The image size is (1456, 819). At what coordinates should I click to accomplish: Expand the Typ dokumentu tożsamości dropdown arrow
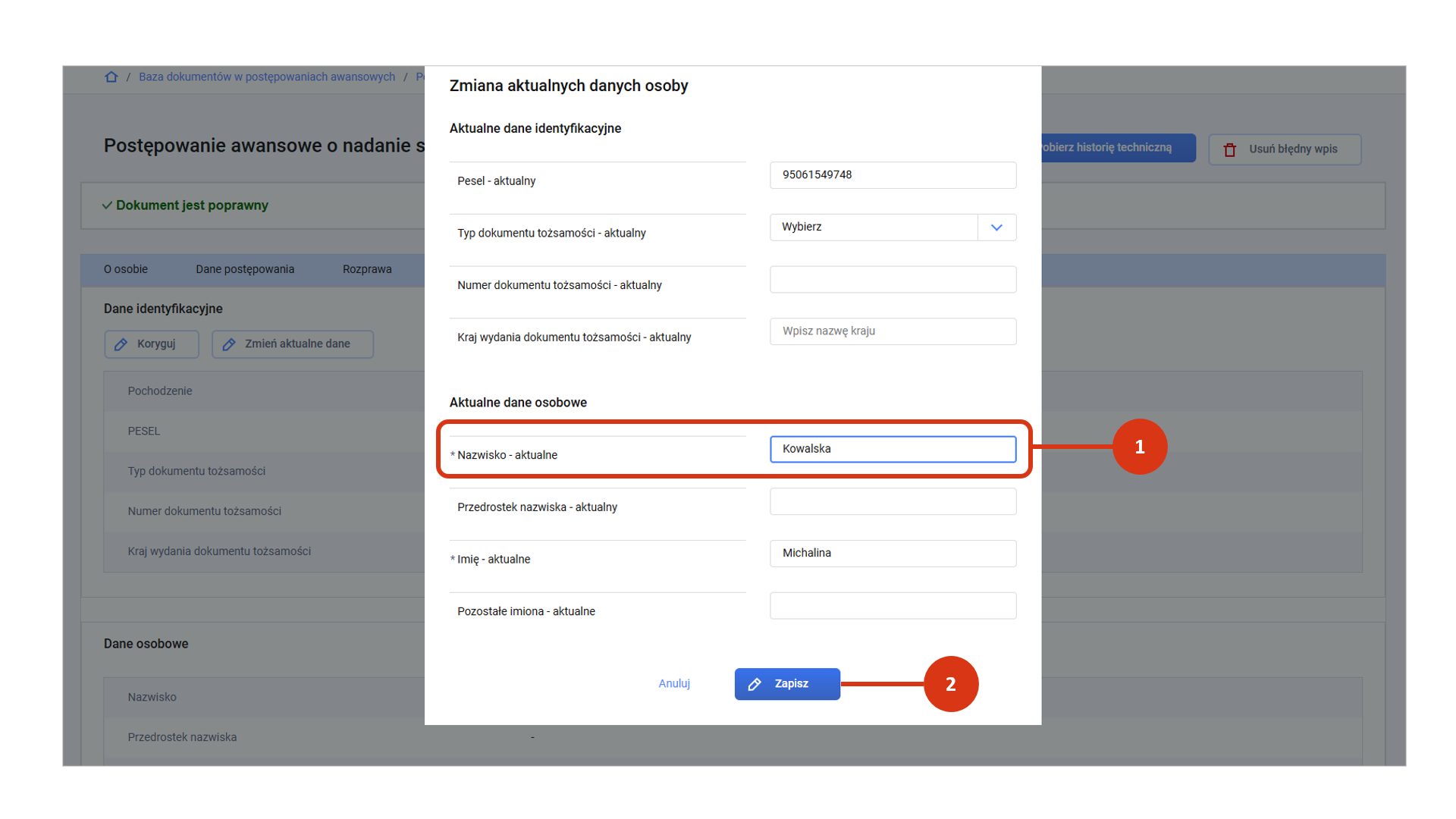pyautogui.click(x=996, y=227)
